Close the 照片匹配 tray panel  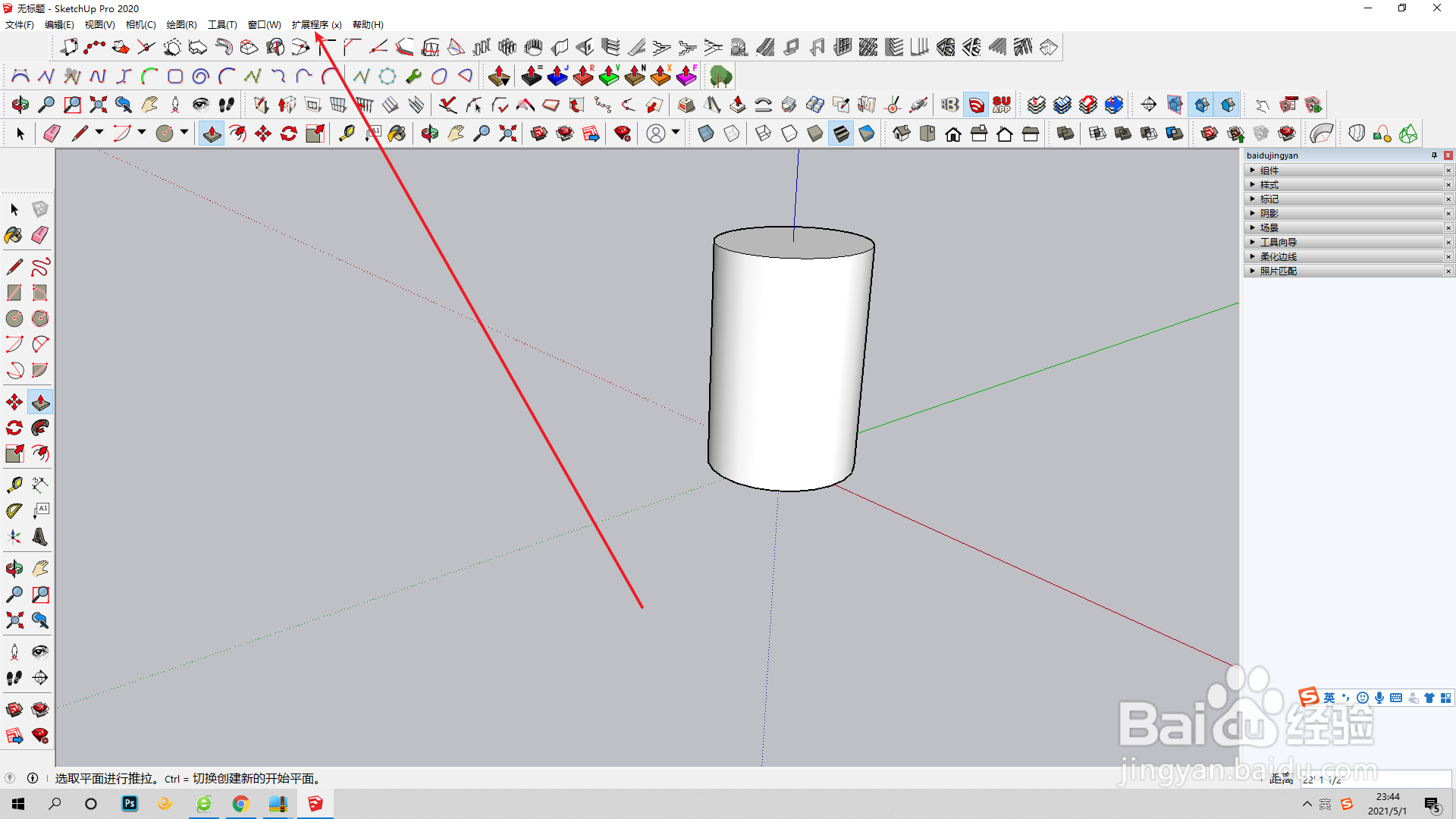pyautogui.click(x=1448, y=271)
